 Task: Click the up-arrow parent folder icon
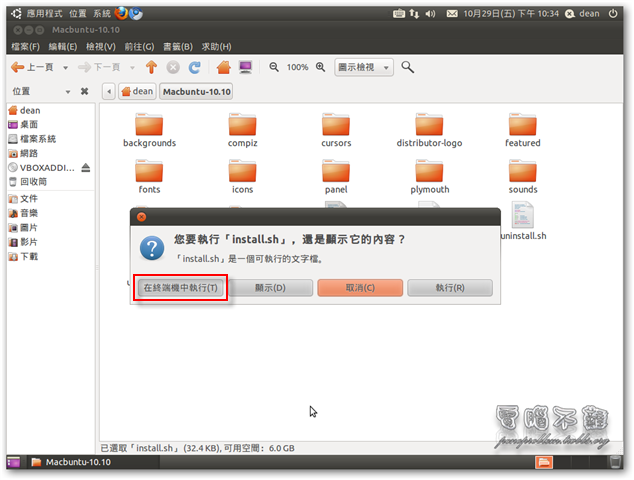click(x=152, y=67)
